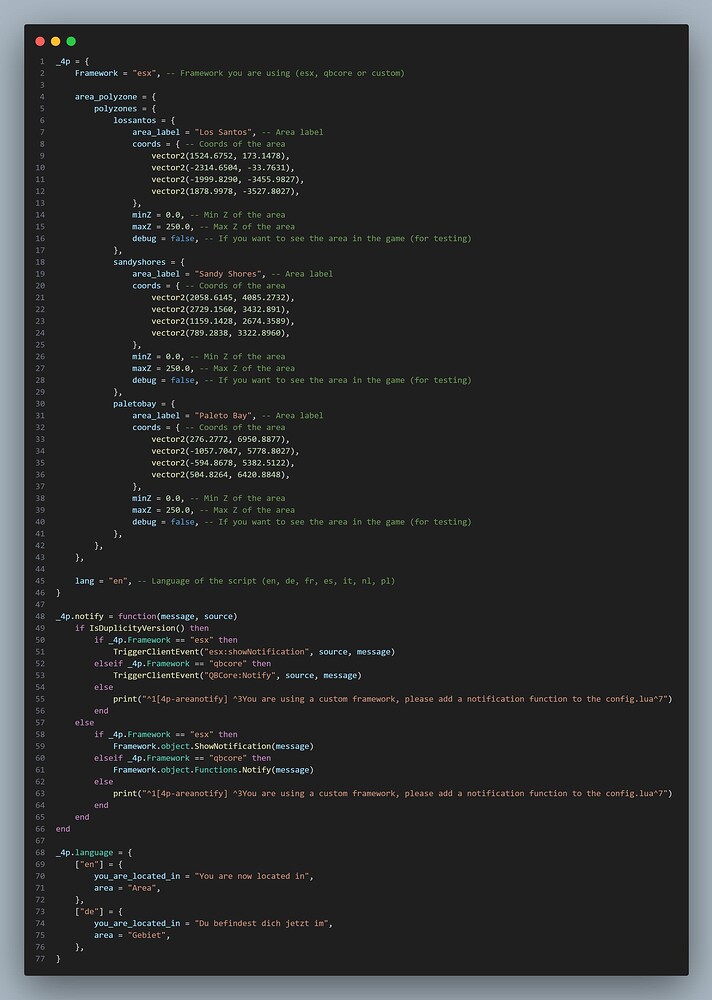Image resolution: width=712 pixels, height=1000 pixels.
Task: Click line number 1 in the gutter
Action: [x=42, y=62]
